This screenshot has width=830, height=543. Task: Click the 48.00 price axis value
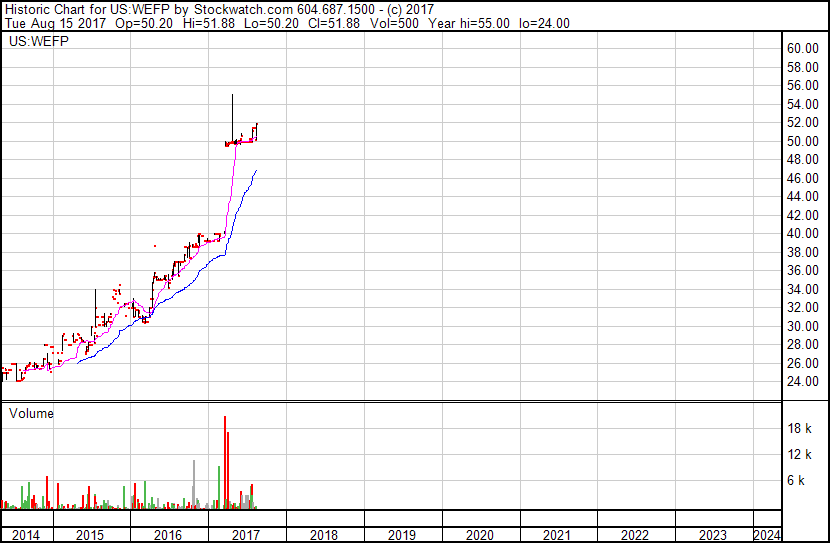click(802, 159)
